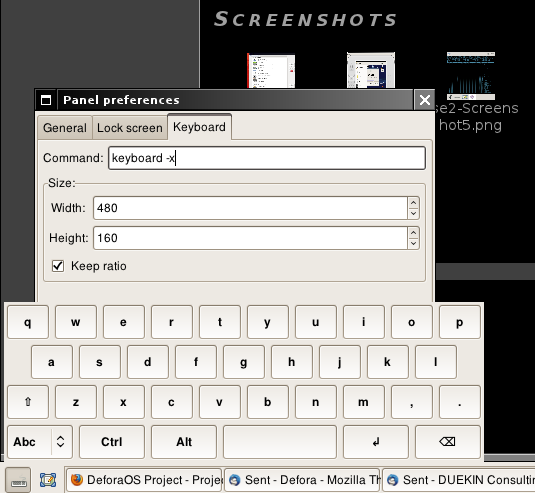Switch to the Lock screen tab
The image size is (535, 493).
130,128
